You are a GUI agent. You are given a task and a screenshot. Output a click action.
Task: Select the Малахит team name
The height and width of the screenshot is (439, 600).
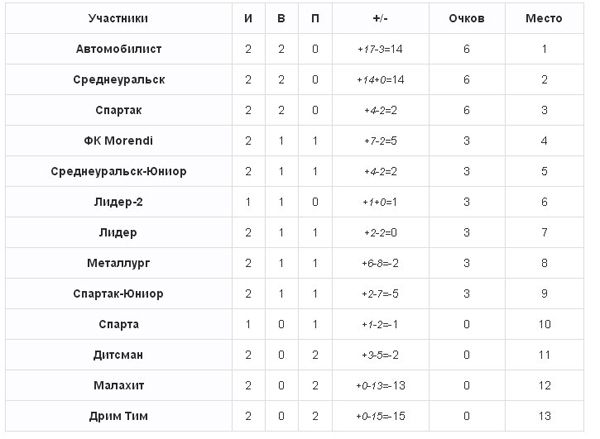click(119, 385)
